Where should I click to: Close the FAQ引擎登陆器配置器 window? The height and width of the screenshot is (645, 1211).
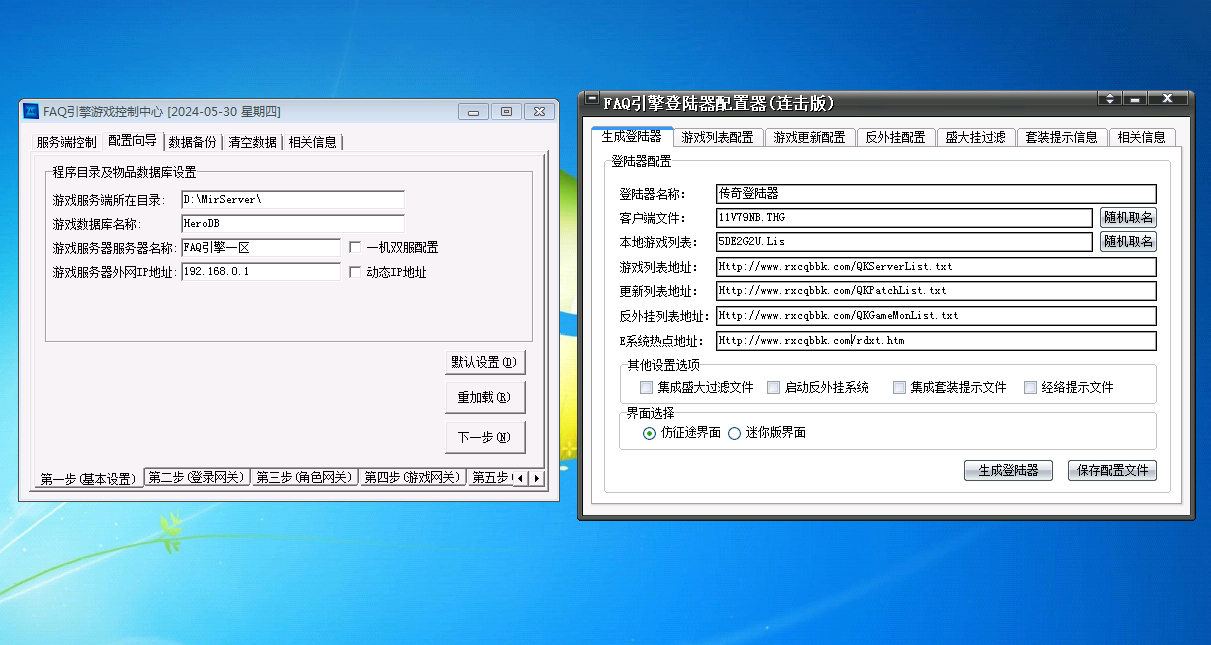point(1168,99)
